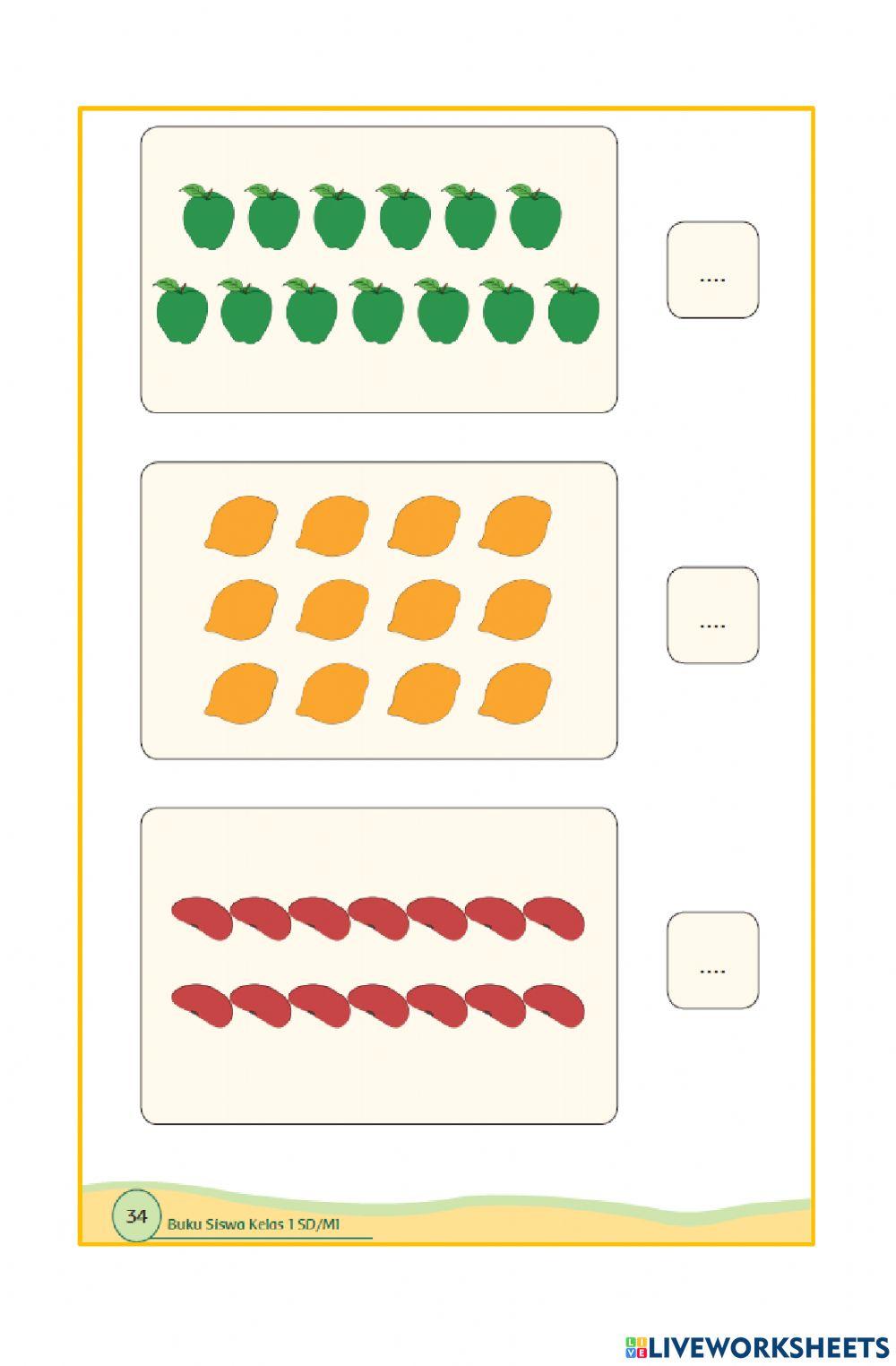Select the first red bean in the bottom row
Screen dimensions: 896x1366
[x=202, y=1004]
